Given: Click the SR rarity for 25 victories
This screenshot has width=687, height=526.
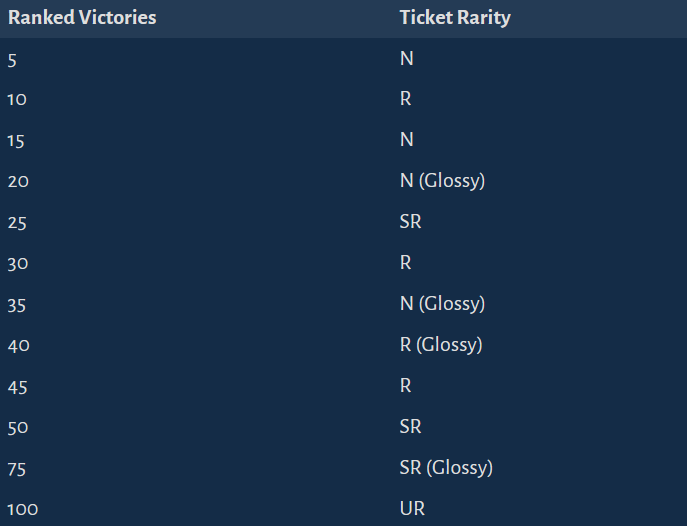Looking at the screenshot, I should [410, 221].
